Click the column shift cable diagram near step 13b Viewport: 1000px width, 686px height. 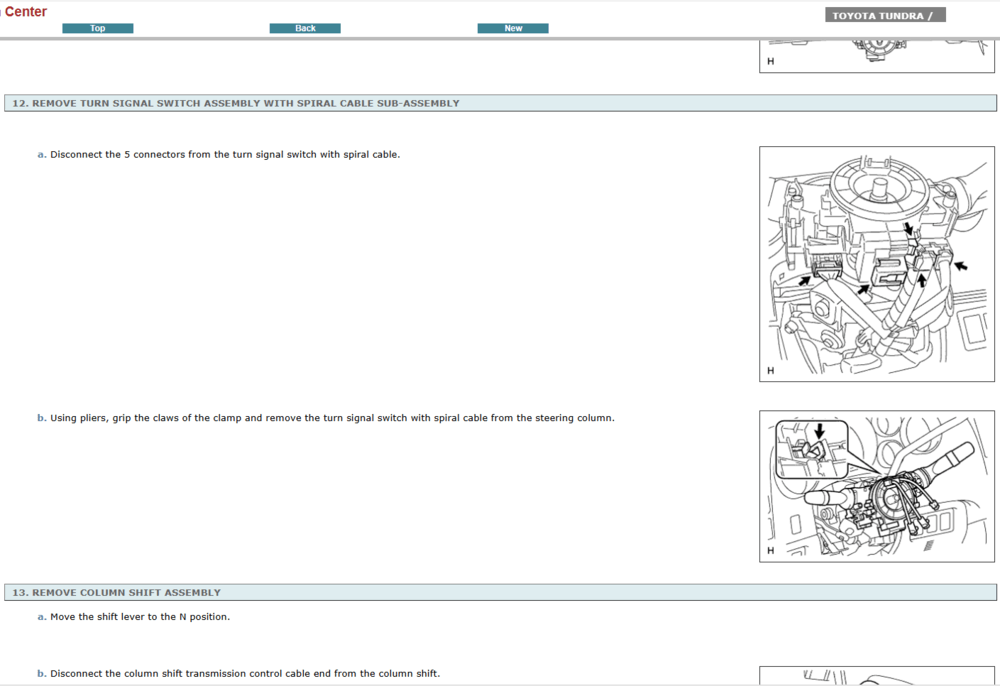click(x=877, y=676)
